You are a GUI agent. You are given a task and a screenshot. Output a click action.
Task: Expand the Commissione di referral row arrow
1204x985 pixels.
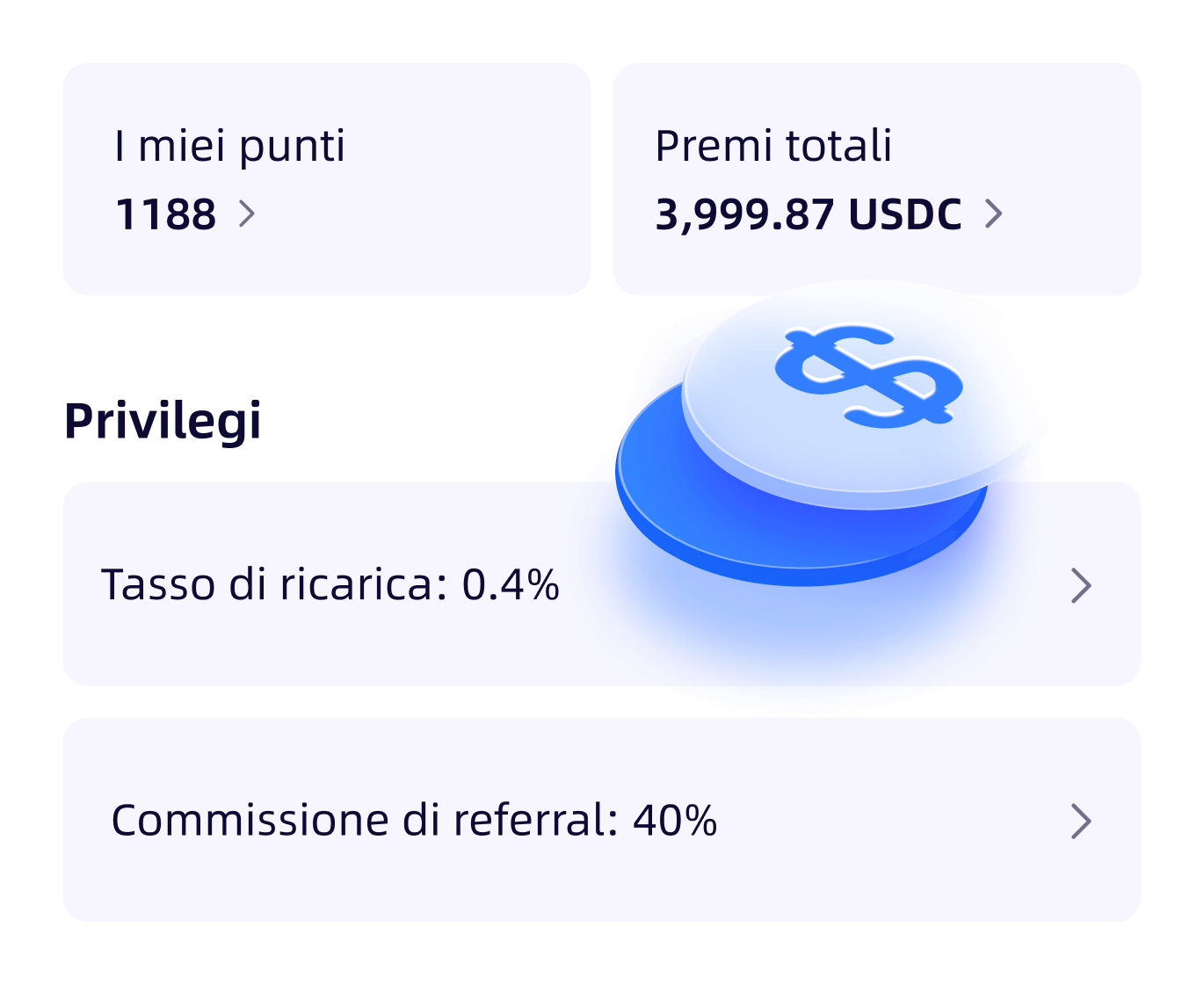click(1081, 821)
